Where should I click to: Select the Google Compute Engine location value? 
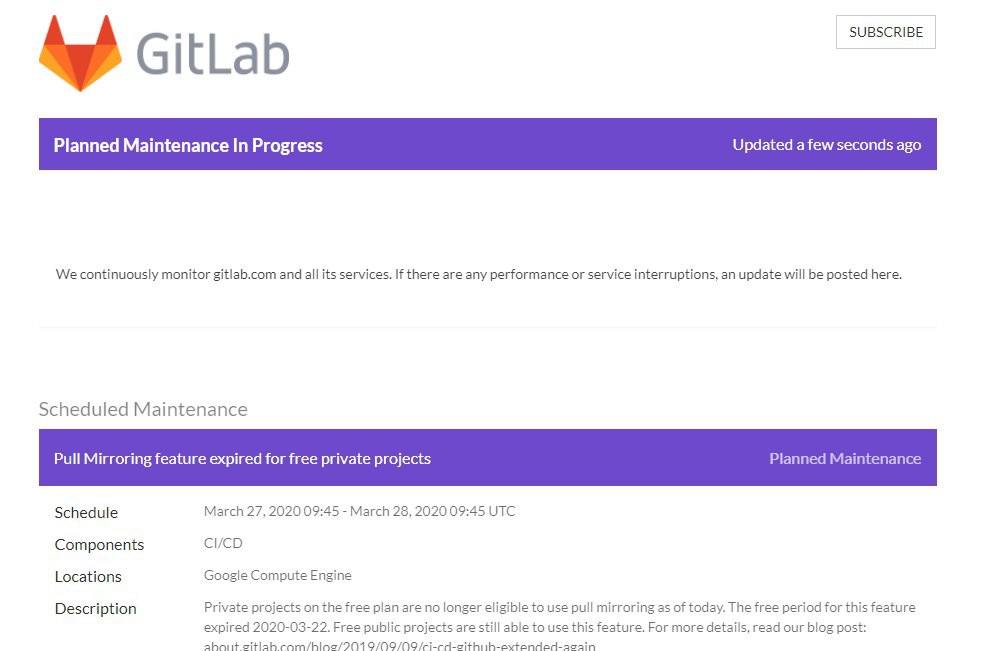278,575
